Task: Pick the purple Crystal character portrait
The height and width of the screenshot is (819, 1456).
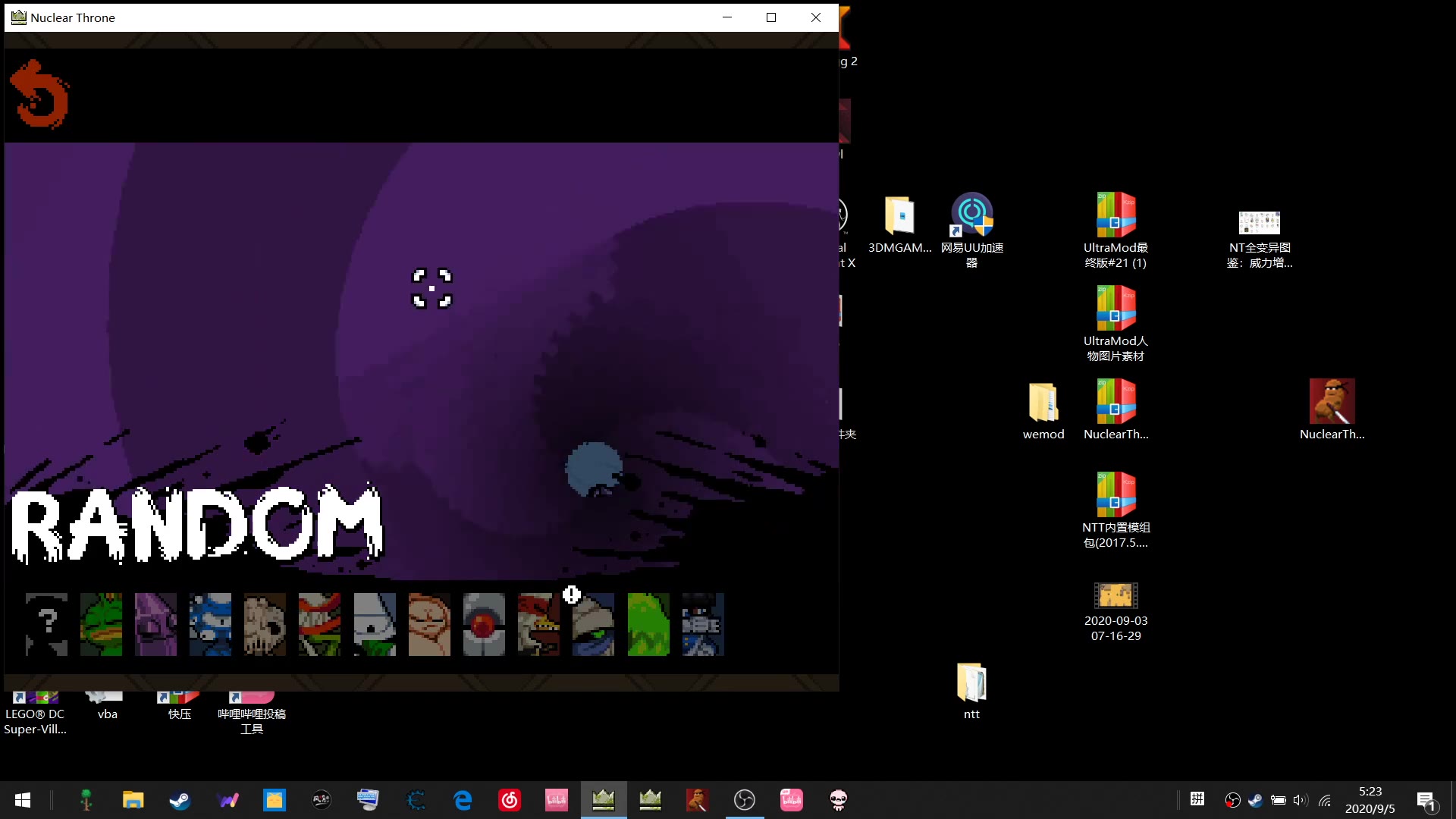Action: click(156, 624)
